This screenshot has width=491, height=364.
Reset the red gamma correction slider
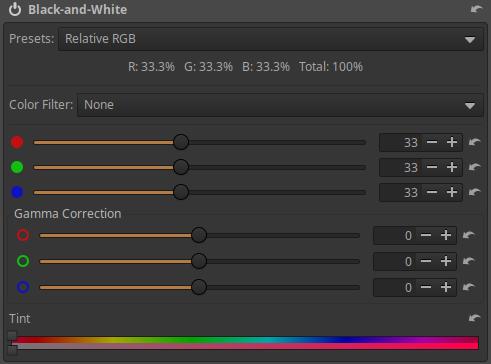tap(469, 235)
